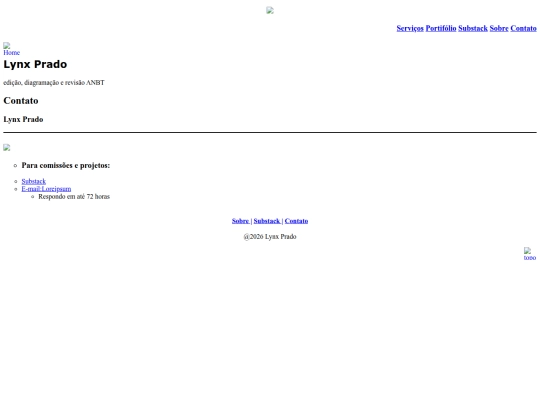Image resolution: width=540 pixels, height=405 pixels.
Task: Click the Contato page heading
Action: point(21,101)
